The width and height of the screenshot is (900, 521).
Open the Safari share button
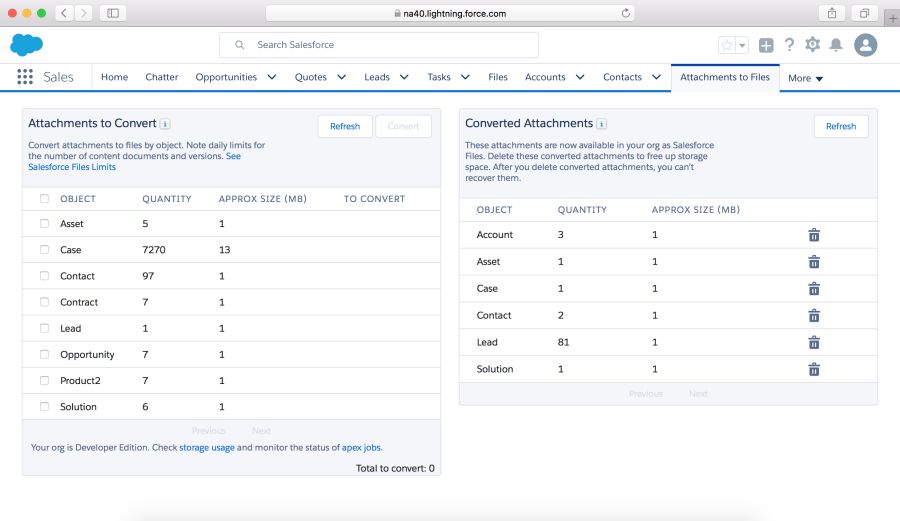click(832, 13)
